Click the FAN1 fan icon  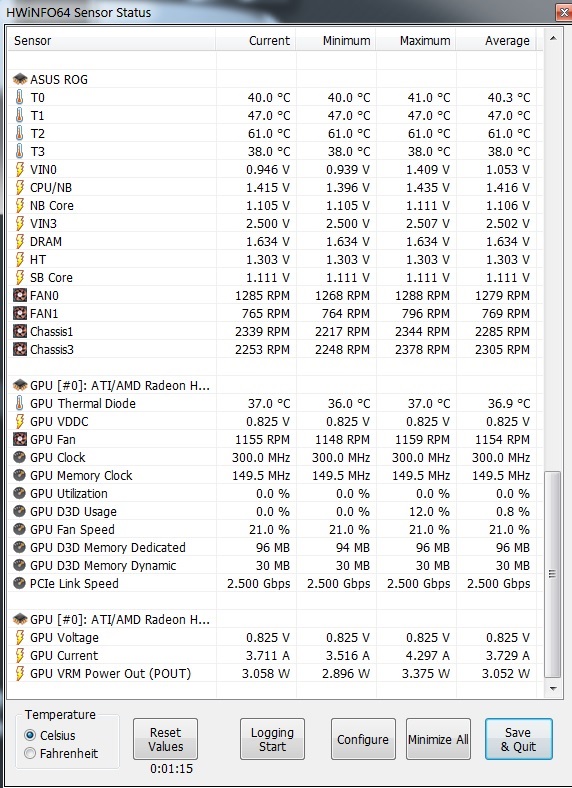[x=20, y=314]
